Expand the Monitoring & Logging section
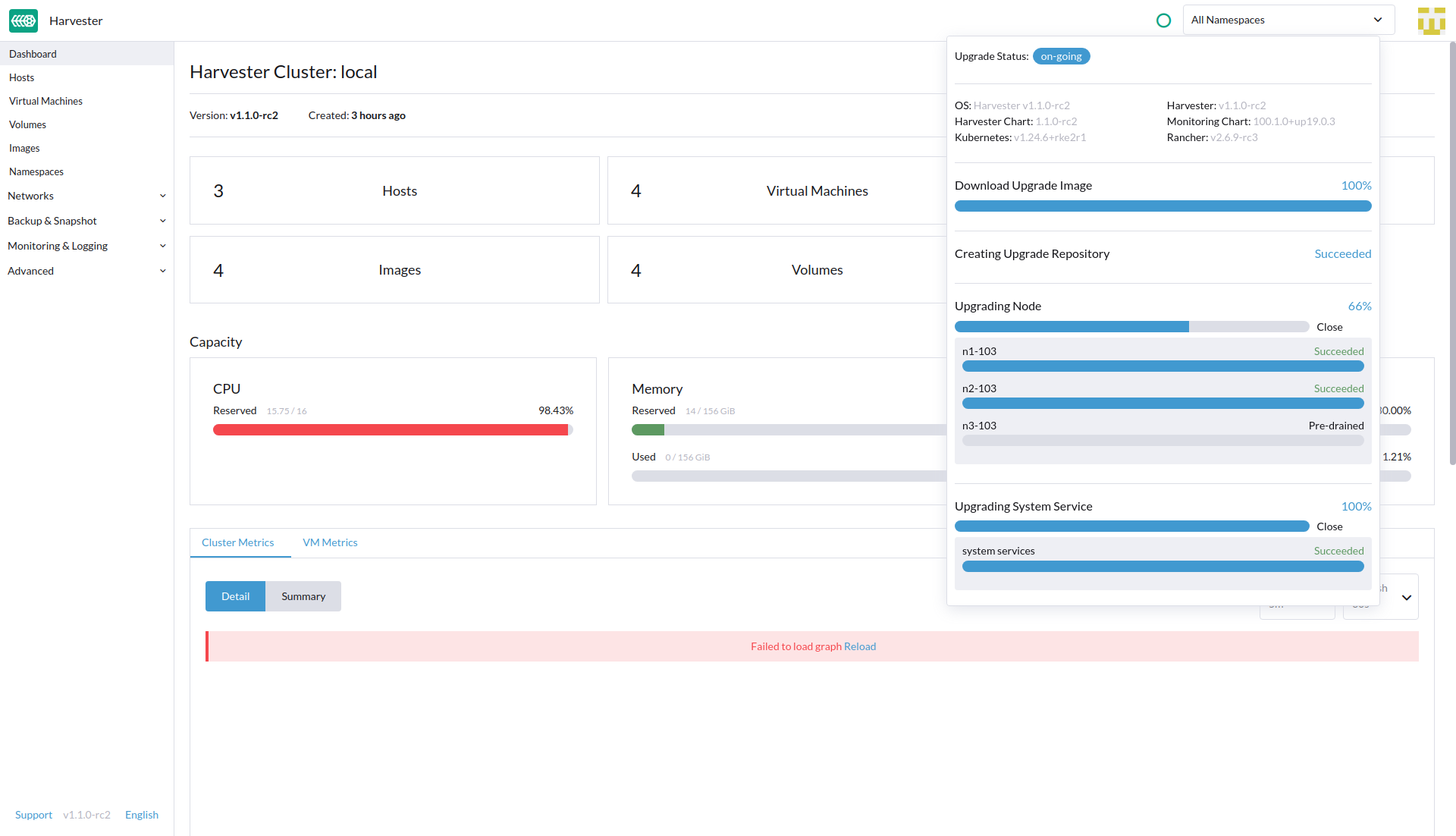This screenshot has width=1456, height=836. [x=86, y=246]
